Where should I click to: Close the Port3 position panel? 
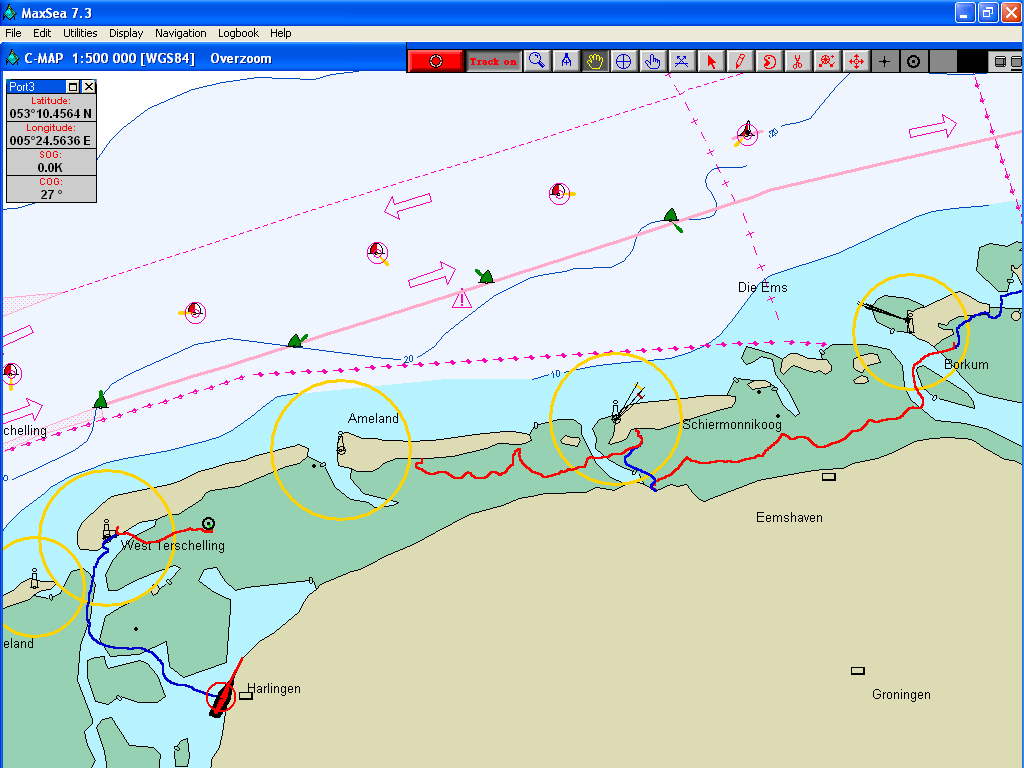pyautogui.click(x=88, y=87)
